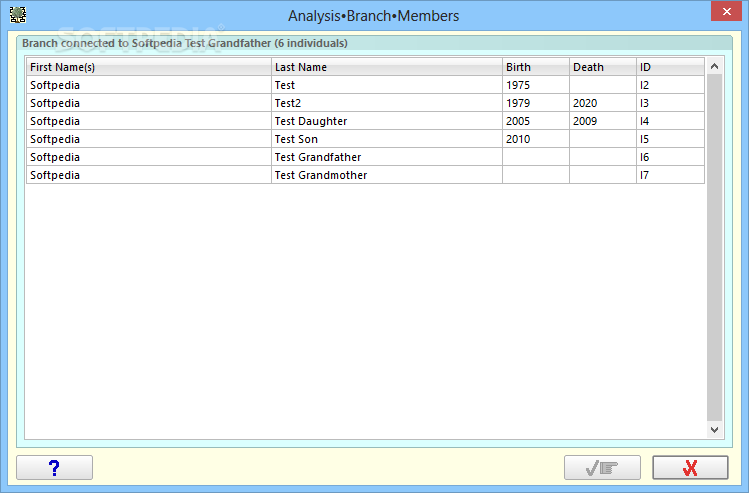Select Softpedia first name in row I2
The height and width of the screenshot is (493, 749).
click(x=149, y=85)
